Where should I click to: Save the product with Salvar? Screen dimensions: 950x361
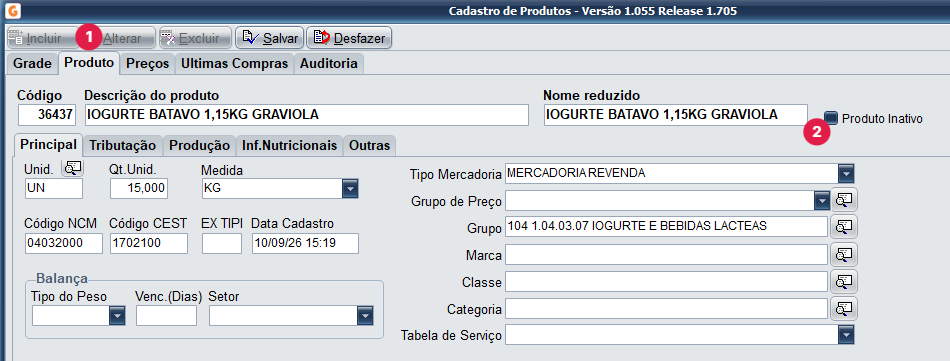[270, 38]
